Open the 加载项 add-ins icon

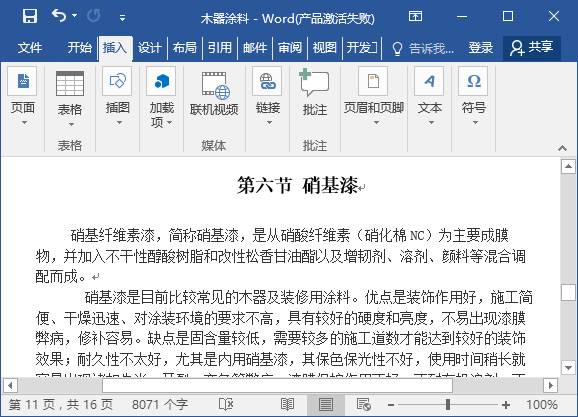click(x=161, y=81)
